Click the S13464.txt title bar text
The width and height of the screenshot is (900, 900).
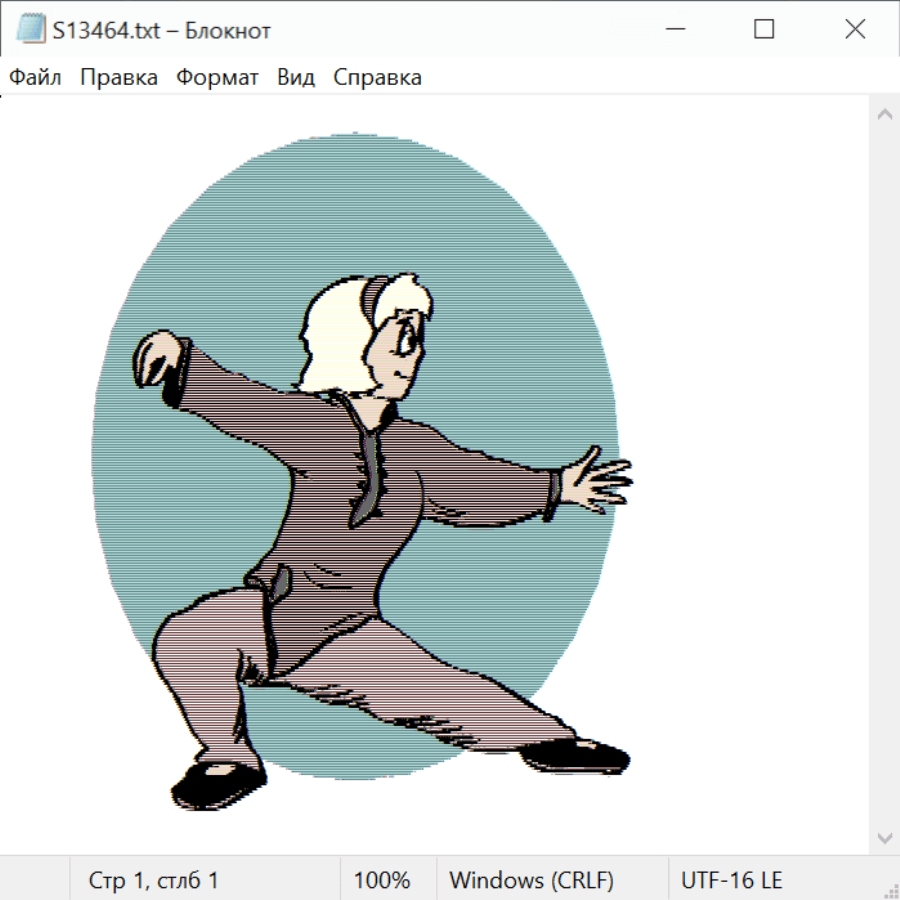point(162,31)
